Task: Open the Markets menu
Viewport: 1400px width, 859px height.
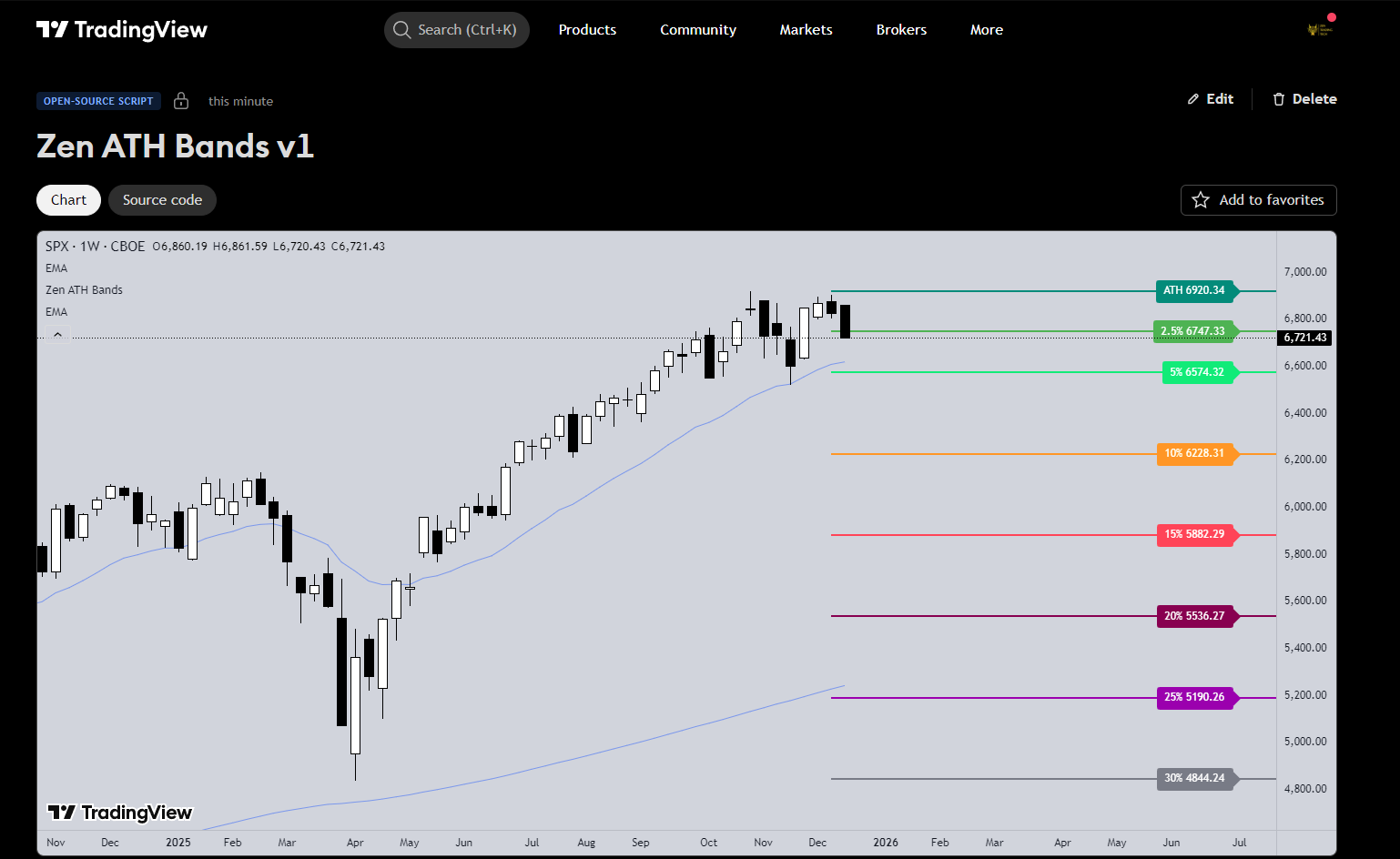Action: tap(806, 30)
